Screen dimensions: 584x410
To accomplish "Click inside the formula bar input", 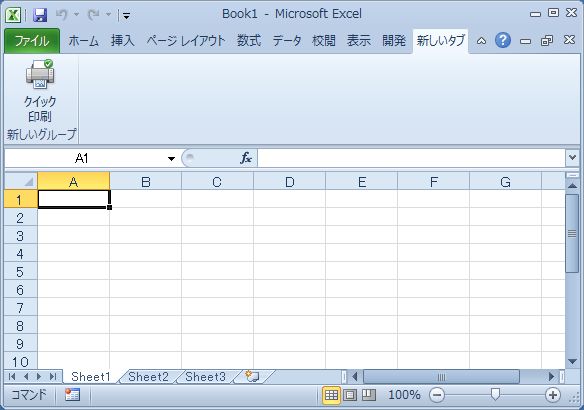I will click(412, 159).
